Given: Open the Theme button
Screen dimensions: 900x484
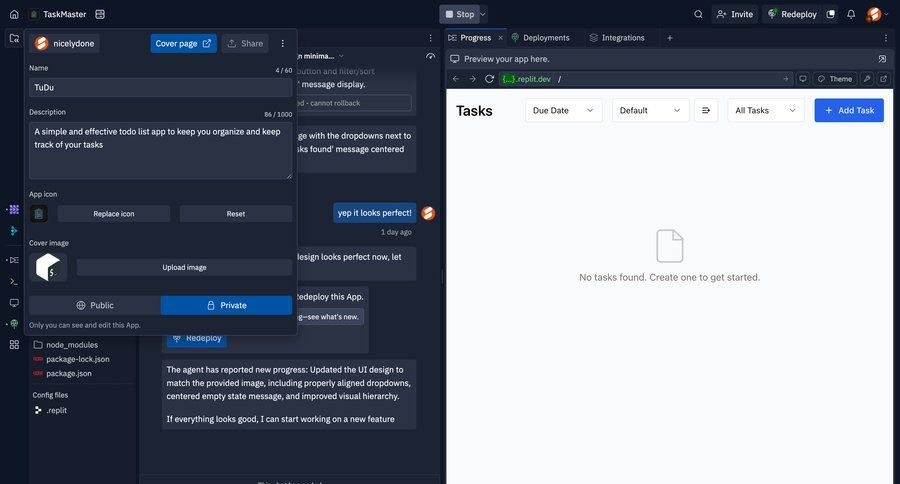Looking at the screenshot, I should (835, 79).
